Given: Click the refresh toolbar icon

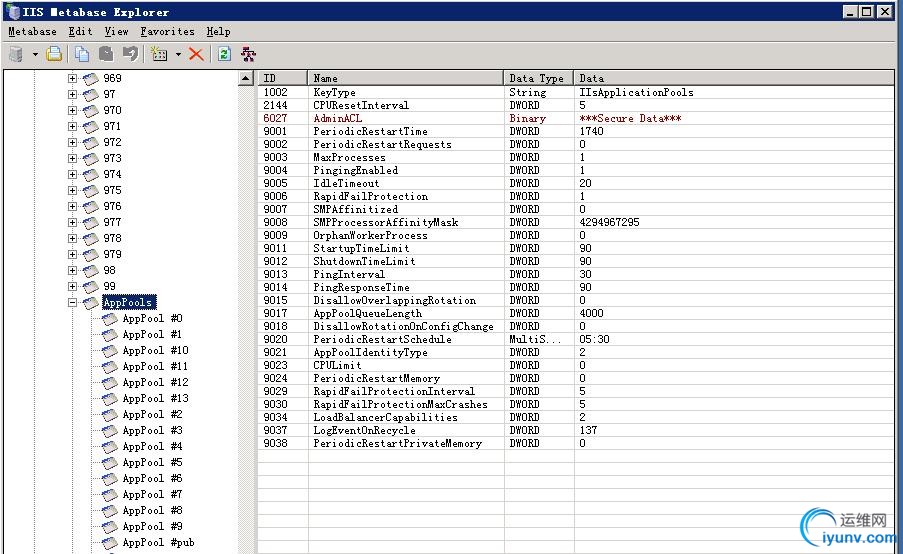Looking at the screenshot, I should point(224,54).
